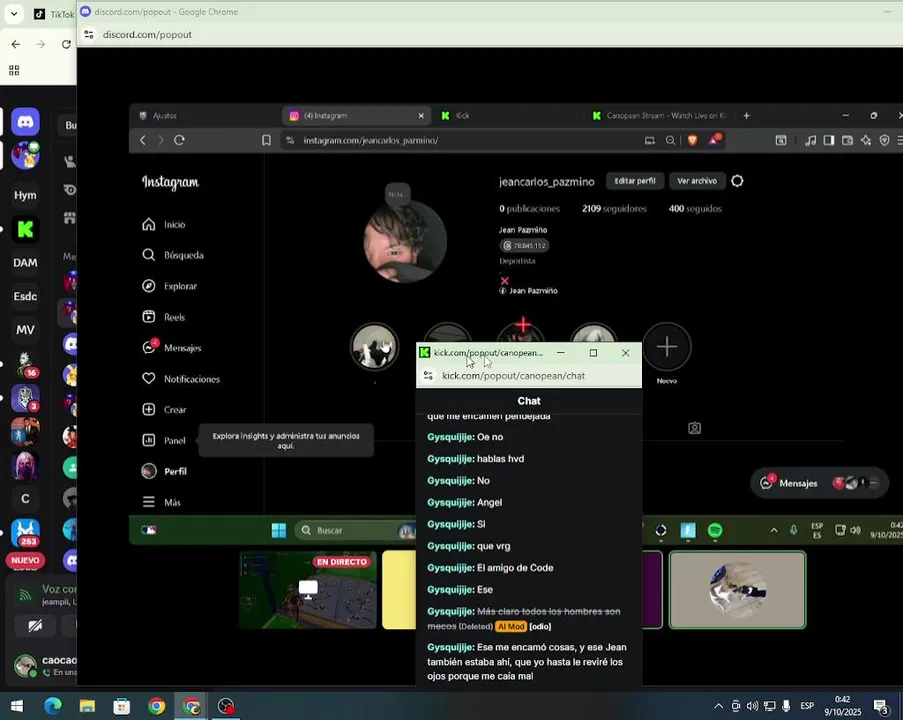The height and width of the screenshot is (720, 903).
Task: Click Brave back arrow button
Action: pyautogui.click(x=143, y=140)
